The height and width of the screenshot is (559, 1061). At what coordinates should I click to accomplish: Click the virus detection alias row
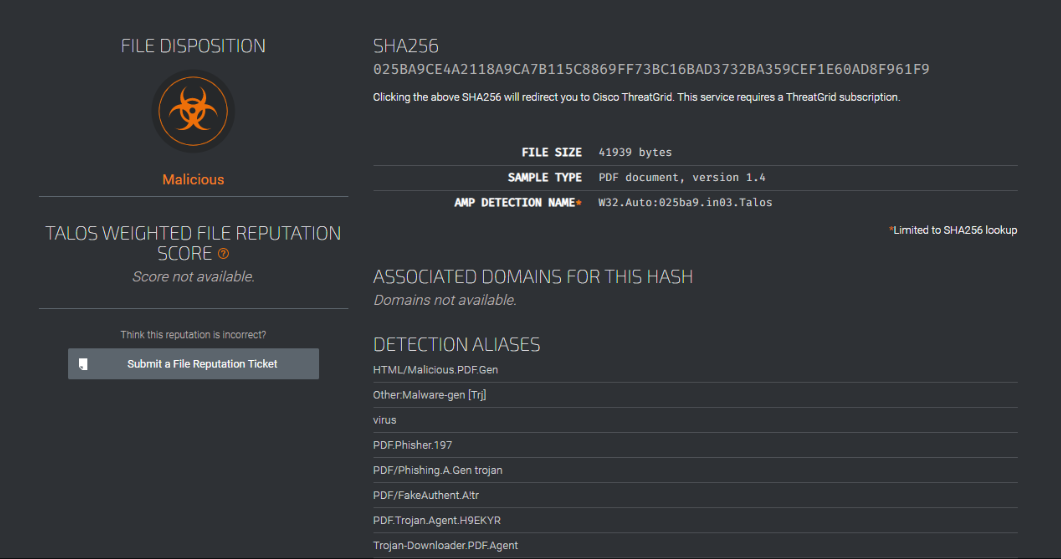coord(695,420)
